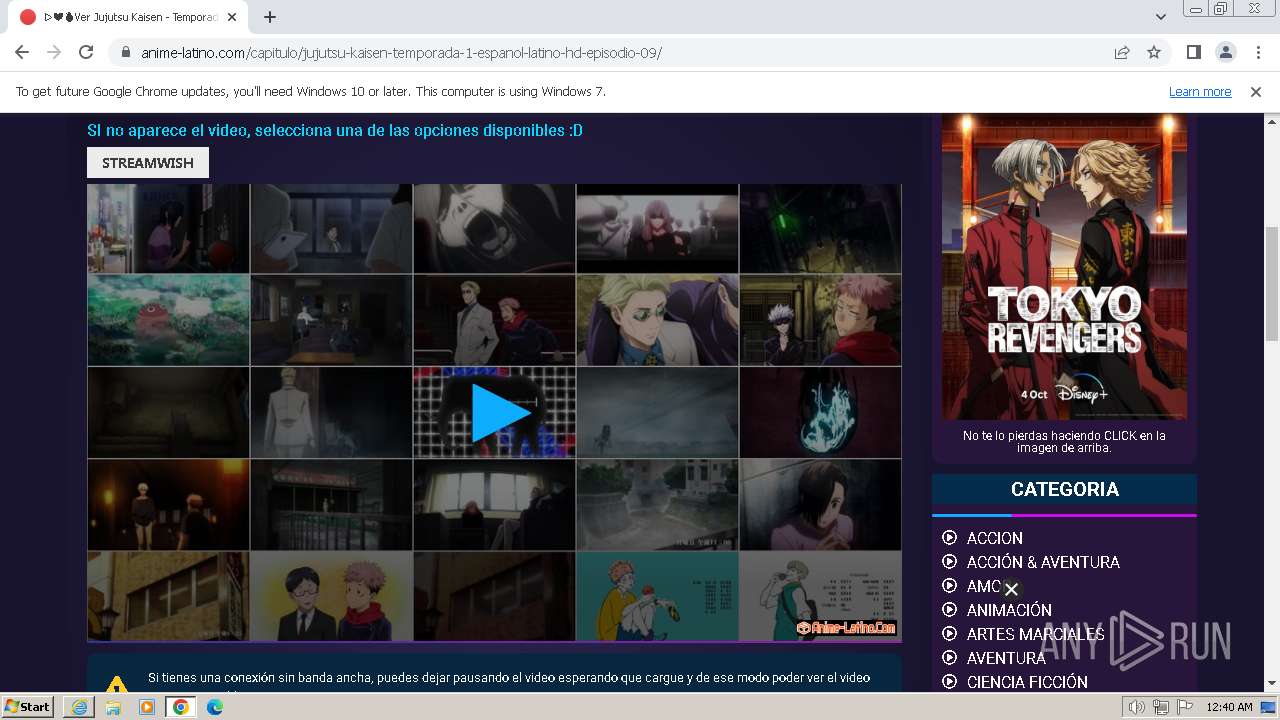
Task: Open the ARTES MARCIALES category
Action: pyautogui.click(x=1035, y=634)
